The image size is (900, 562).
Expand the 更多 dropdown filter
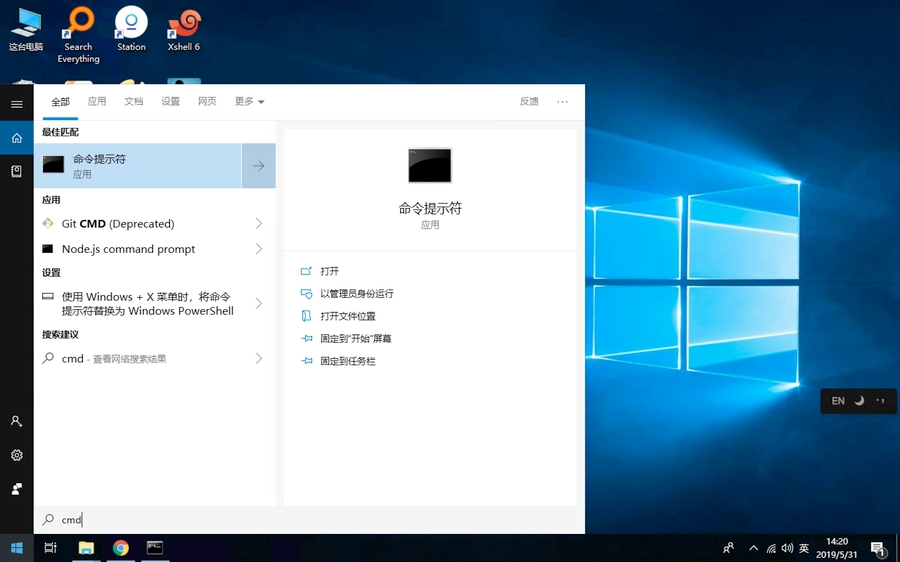point(249,102)
